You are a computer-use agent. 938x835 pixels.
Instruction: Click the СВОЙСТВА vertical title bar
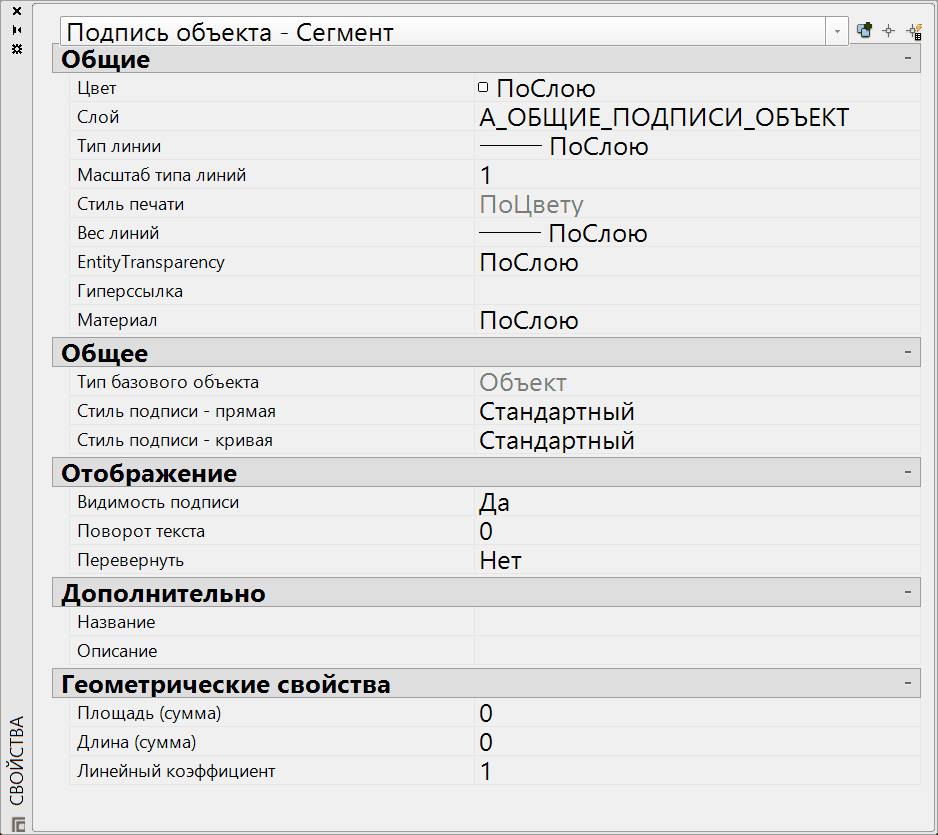pyautogui.click(x=17, y=760)
